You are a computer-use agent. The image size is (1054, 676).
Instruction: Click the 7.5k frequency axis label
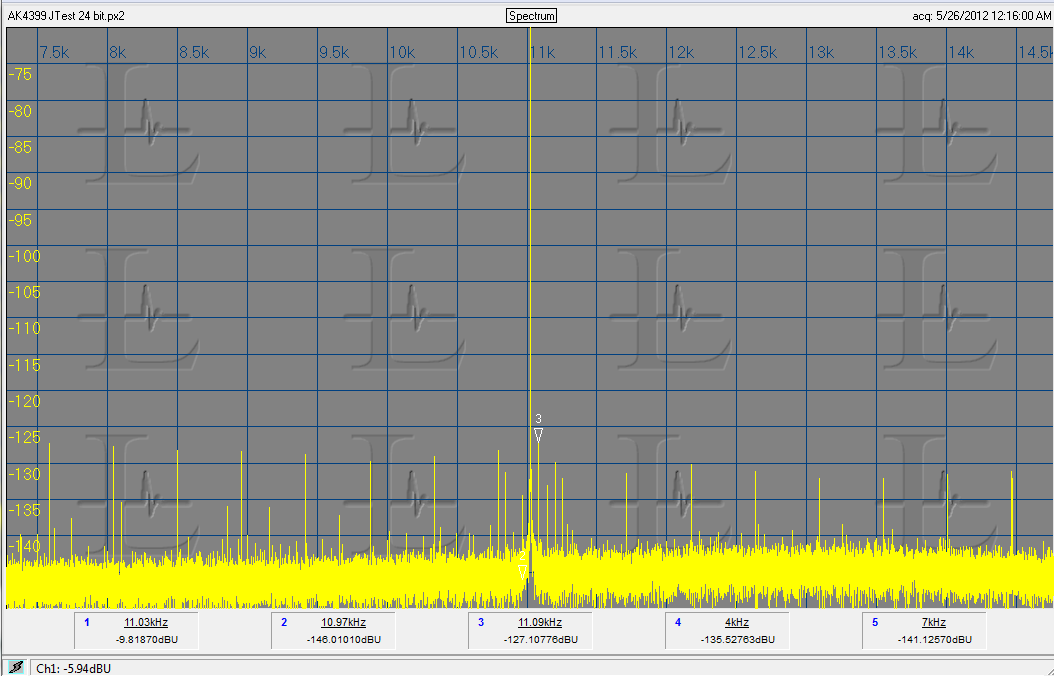tap(54, 52)
